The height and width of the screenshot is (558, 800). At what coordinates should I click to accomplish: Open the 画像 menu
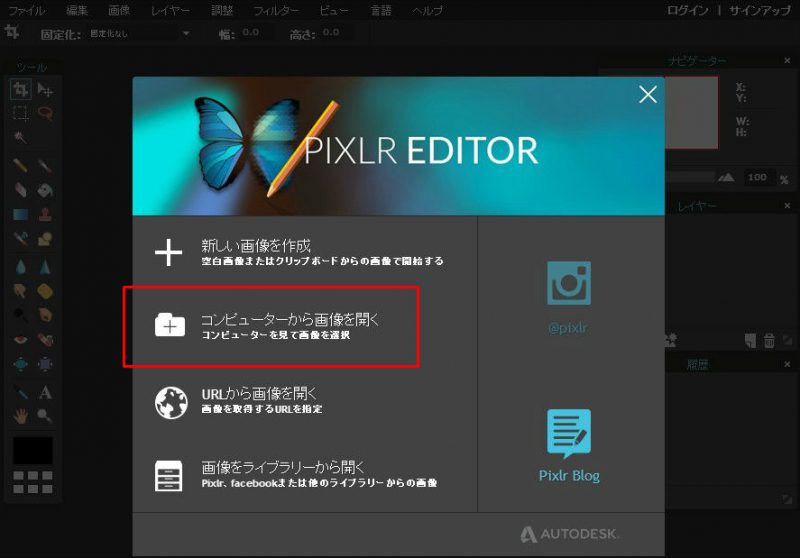point(119,10)
